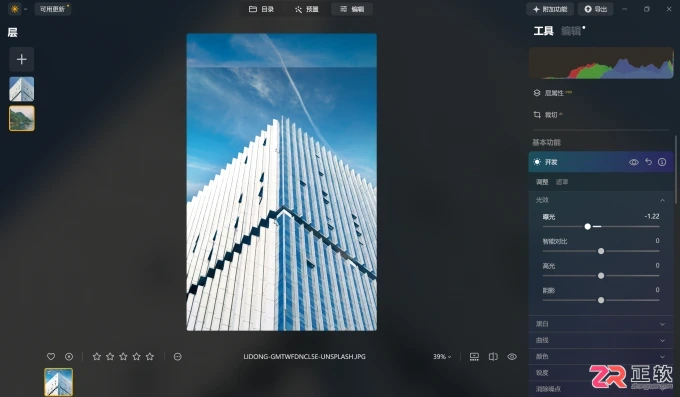Rate the photo five stars
Screen dimensions: 680x397
point(150,357)
